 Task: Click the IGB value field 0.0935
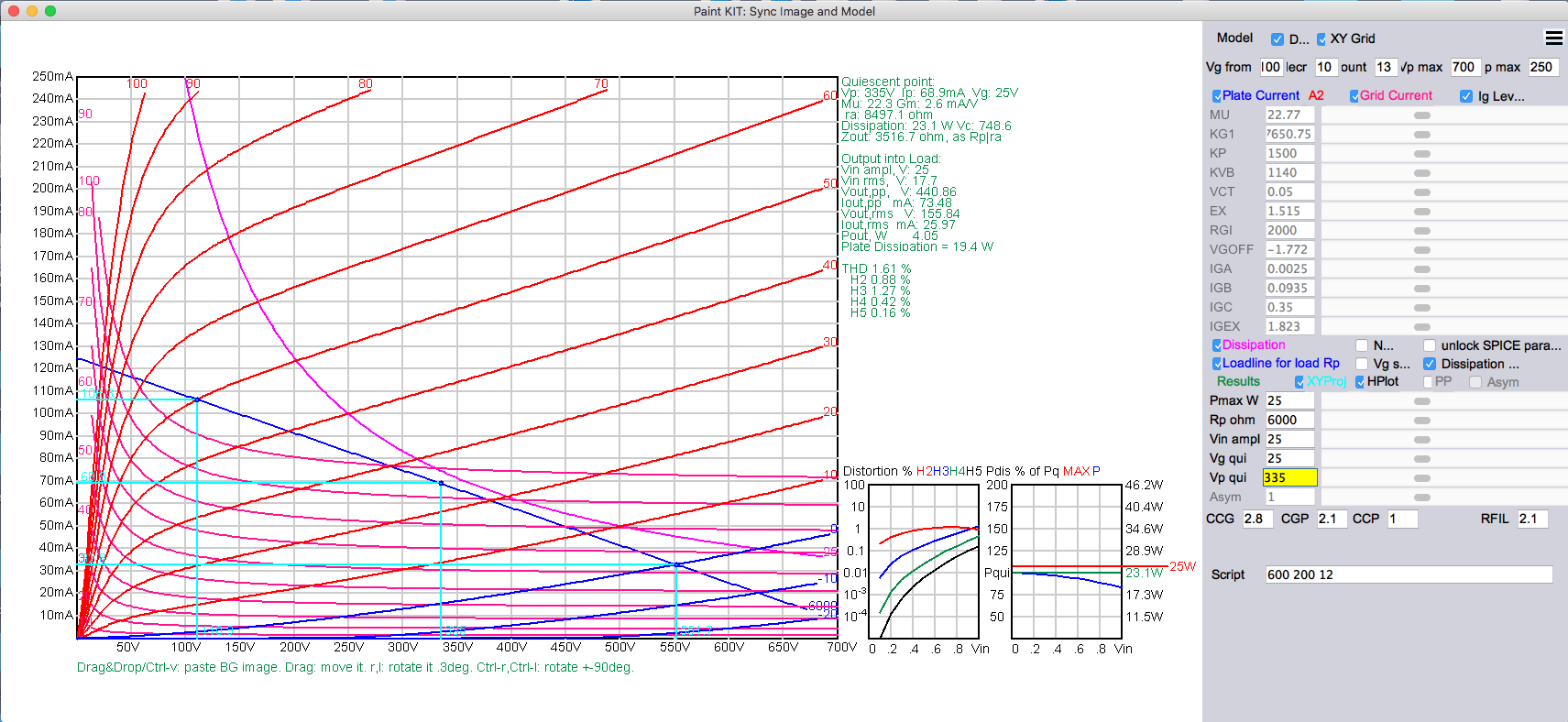[1289, 288]
